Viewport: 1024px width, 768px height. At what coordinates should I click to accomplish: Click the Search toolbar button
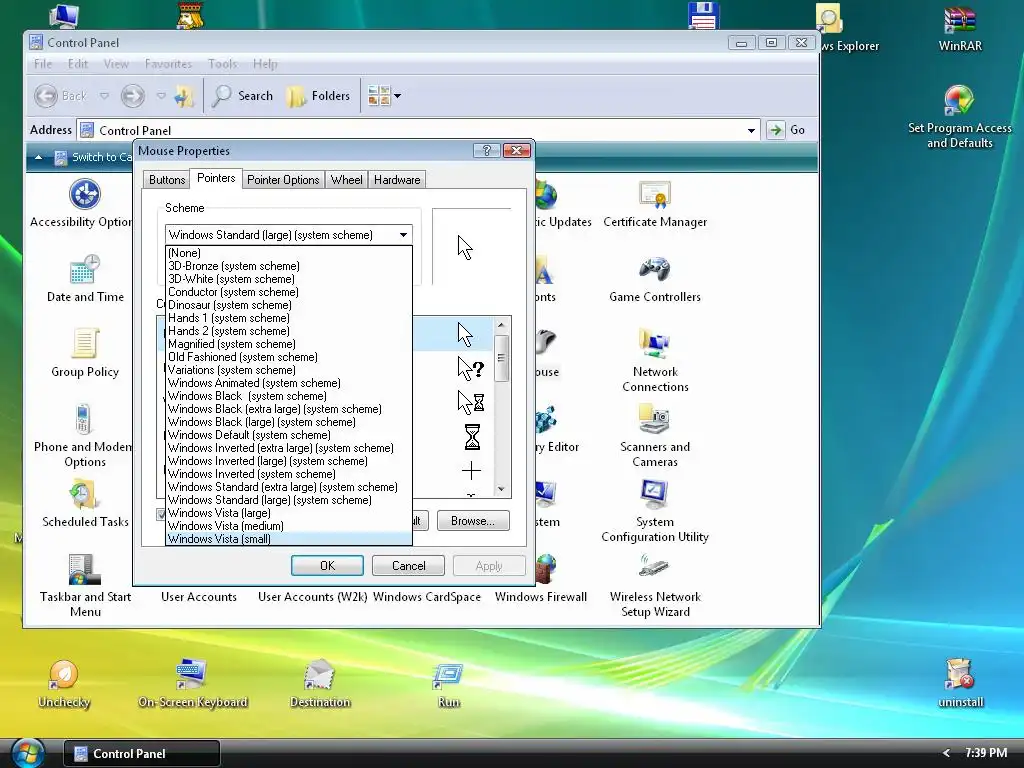(x=242, y=96)
